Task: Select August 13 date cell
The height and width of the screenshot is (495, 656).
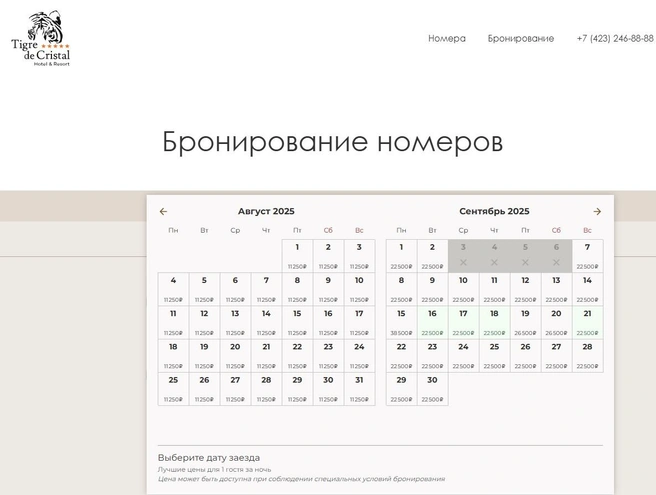Action: click(x=236, y=323)
